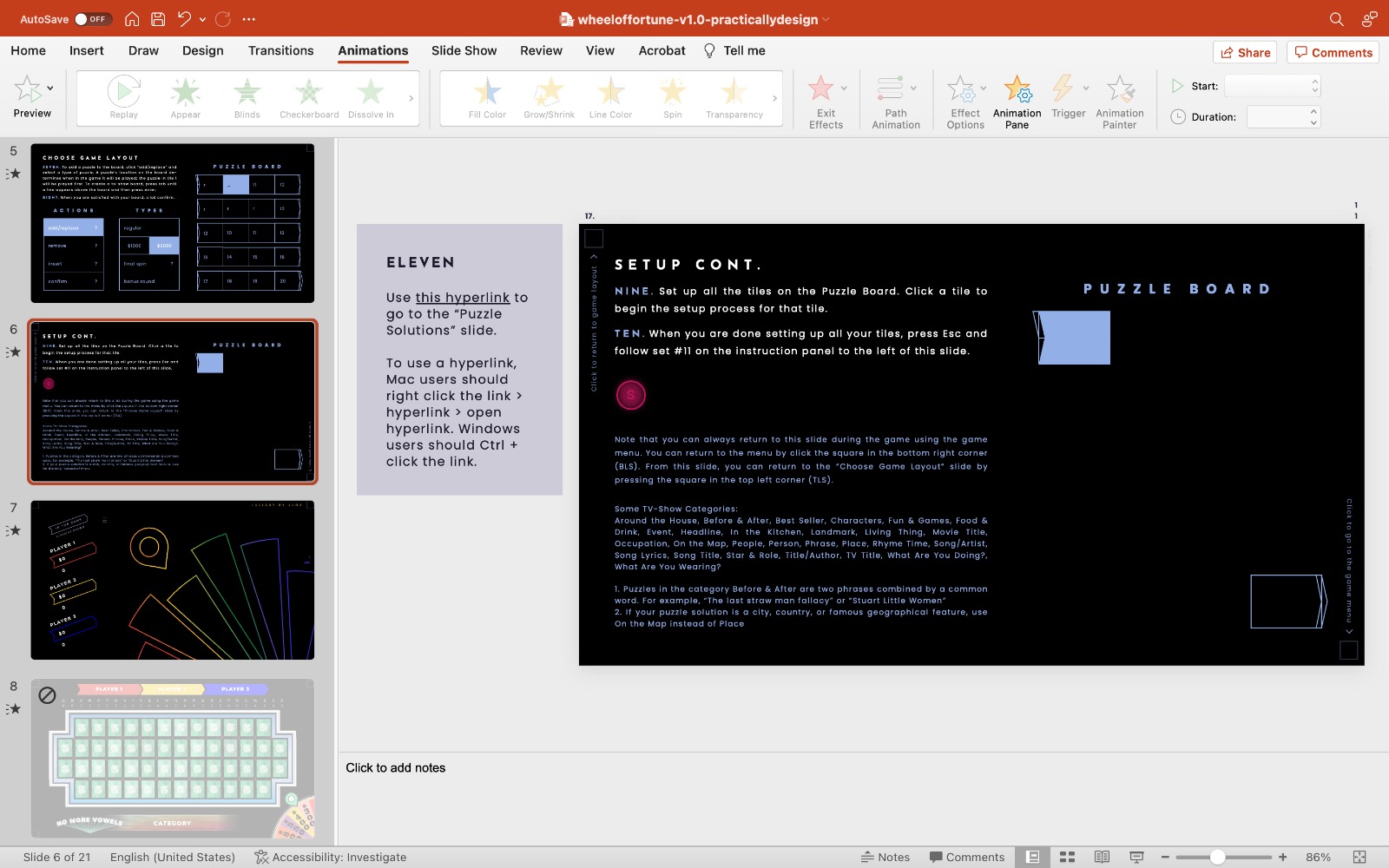
Task: Open the Effect Options menu
Action: click(x=965, y=102)
